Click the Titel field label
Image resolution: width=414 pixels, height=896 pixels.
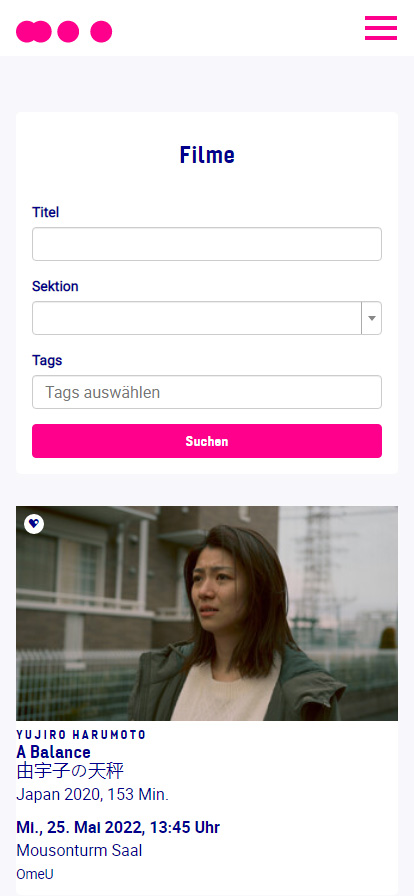point(46,213)
